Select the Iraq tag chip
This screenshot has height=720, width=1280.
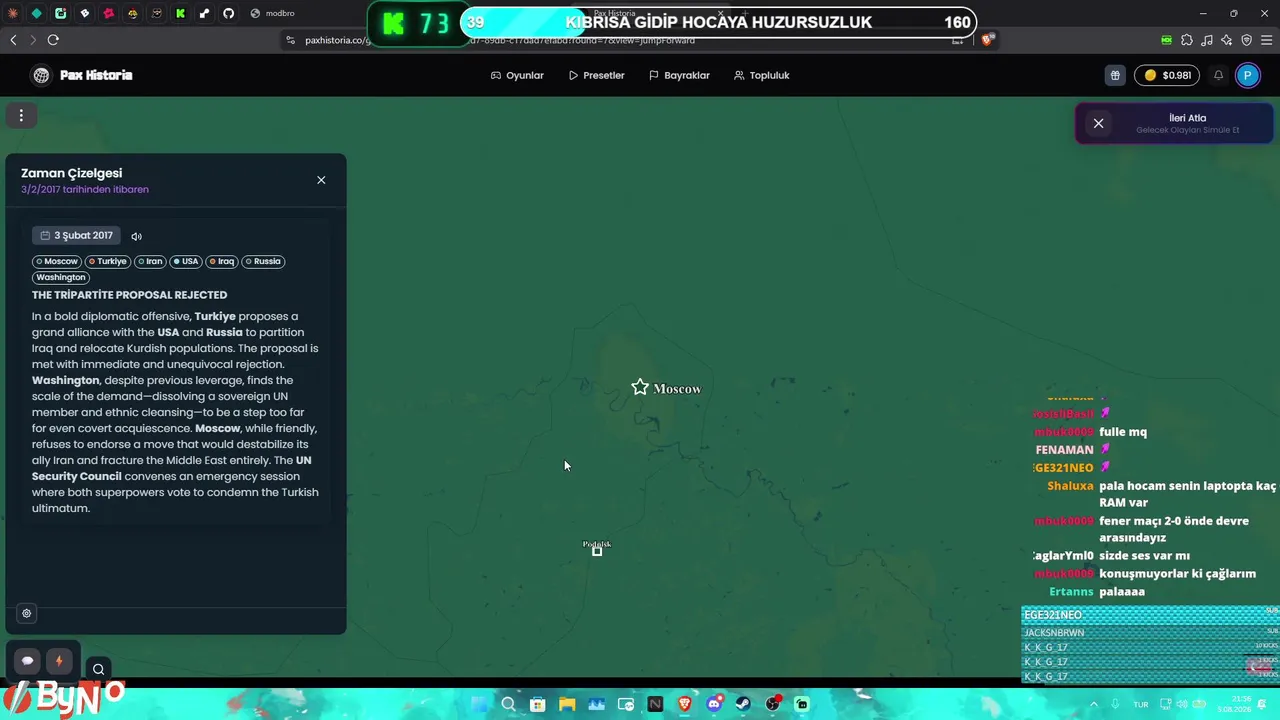tap(222, 261)
